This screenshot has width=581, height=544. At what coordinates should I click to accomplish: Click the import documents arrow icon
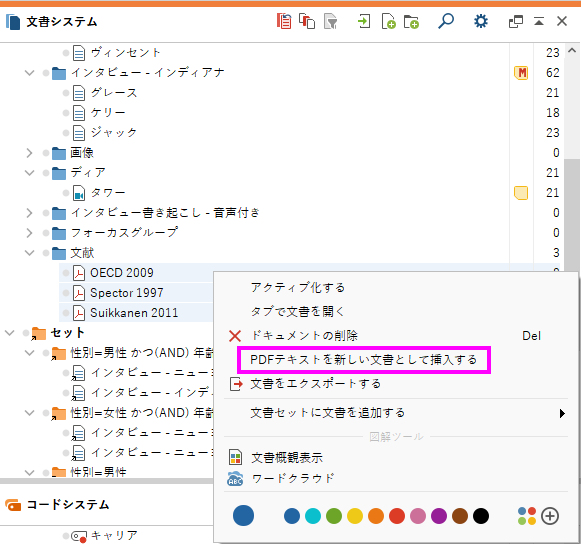[363, 21]
